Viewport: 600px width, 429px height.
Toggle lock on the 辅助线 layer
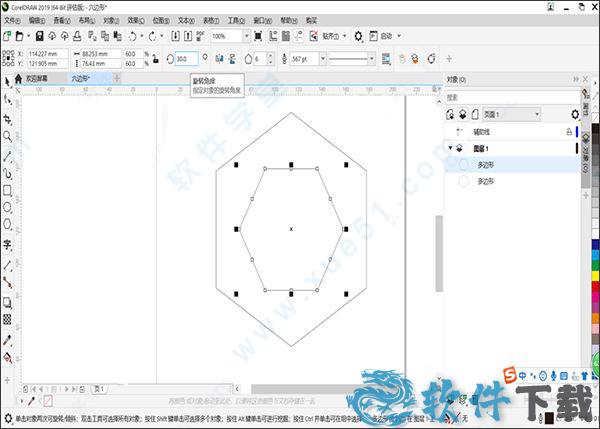pos(569,131)
